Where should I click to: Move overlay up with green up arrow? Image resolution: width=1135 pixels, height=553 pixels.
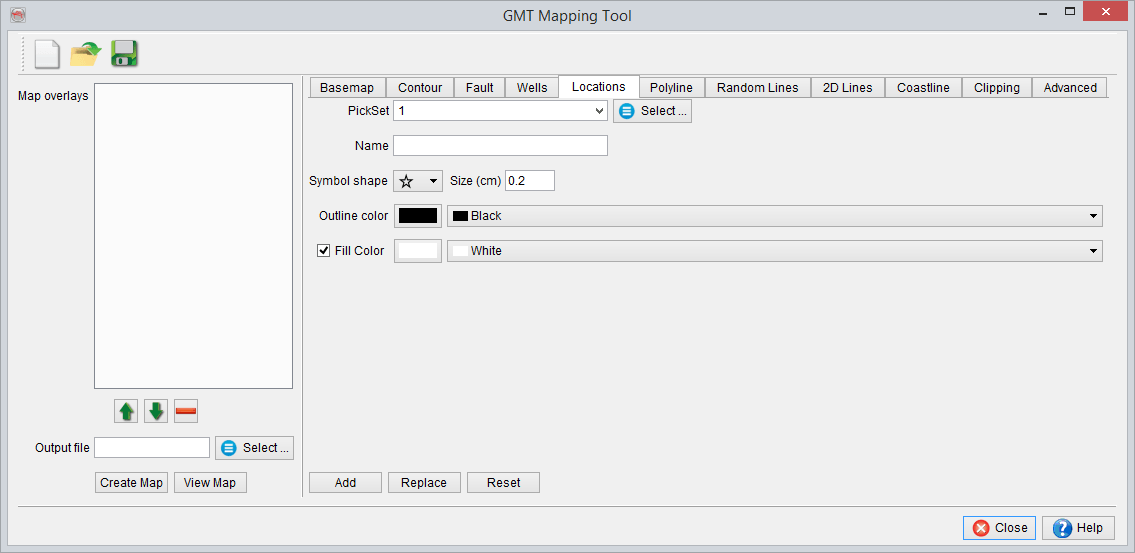(x=127, y=411)
